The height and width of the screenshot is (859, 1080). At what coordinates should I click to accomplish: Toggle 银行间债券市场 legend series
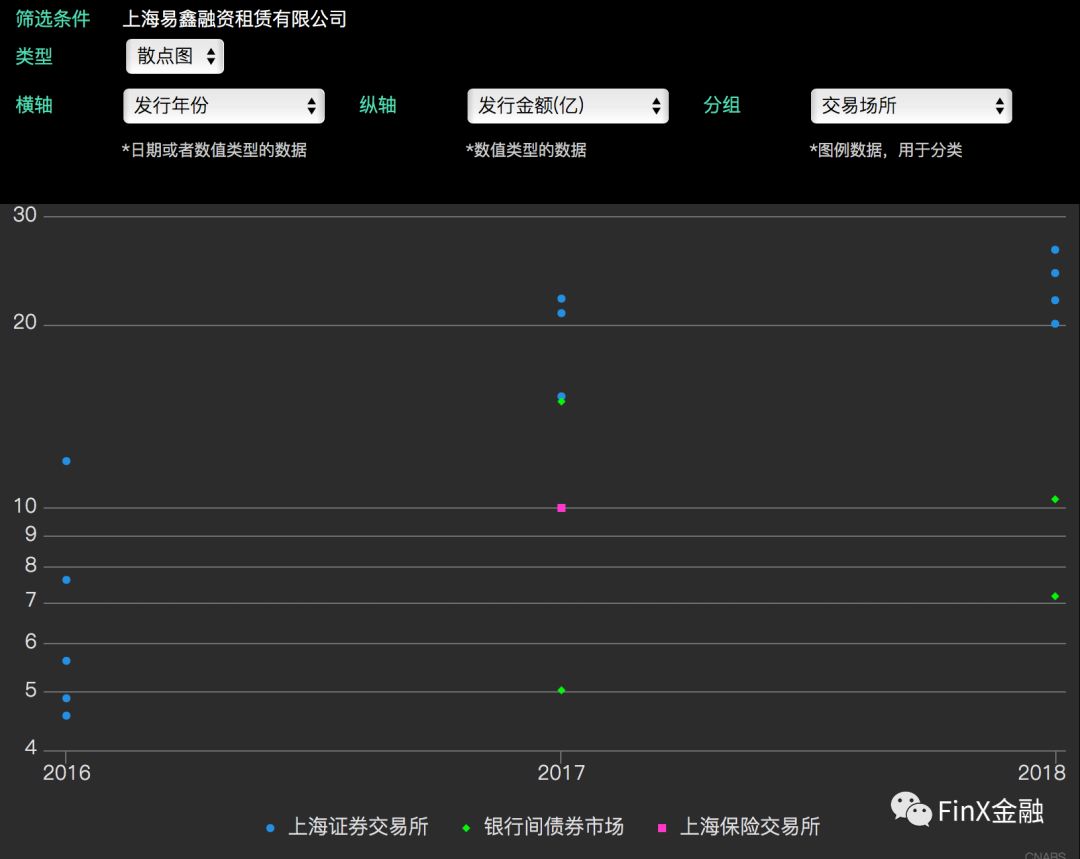543,827
